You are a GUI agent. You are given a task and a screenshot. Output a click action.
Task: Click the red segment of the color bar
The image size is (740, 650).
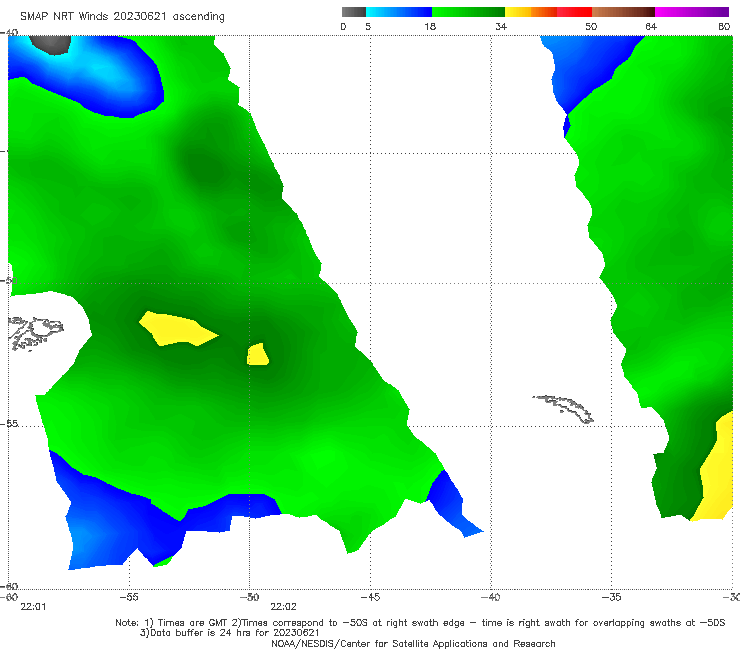(x=574, y=12)
